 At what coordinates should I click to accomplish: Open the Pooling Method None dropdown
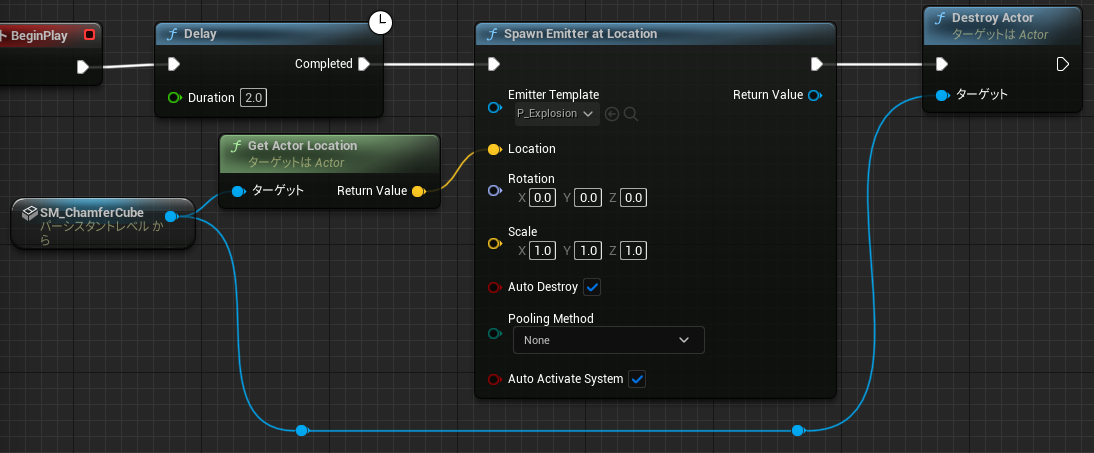click(608, 340)
